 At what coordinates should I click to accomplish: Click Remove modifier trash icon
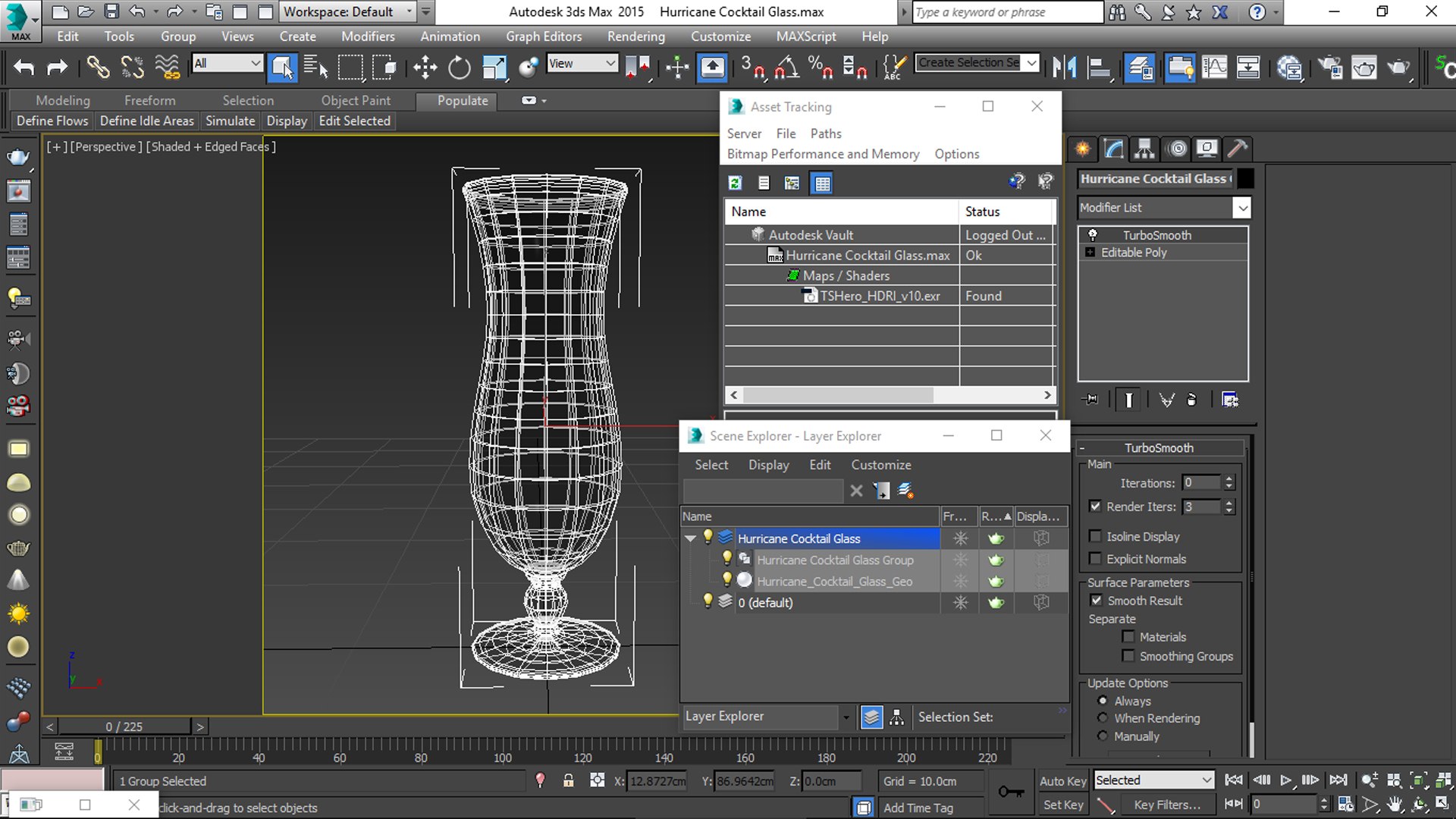coord(1192,400)
